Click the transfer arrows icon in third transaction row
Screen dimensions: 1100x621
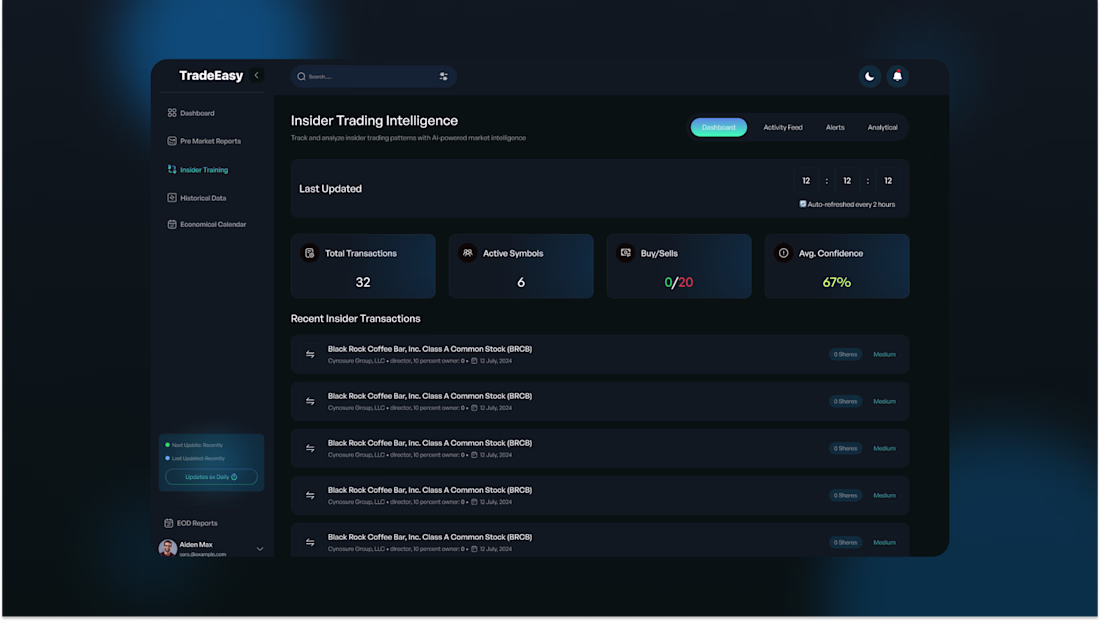pyautogui.click(x=310, y=448)
